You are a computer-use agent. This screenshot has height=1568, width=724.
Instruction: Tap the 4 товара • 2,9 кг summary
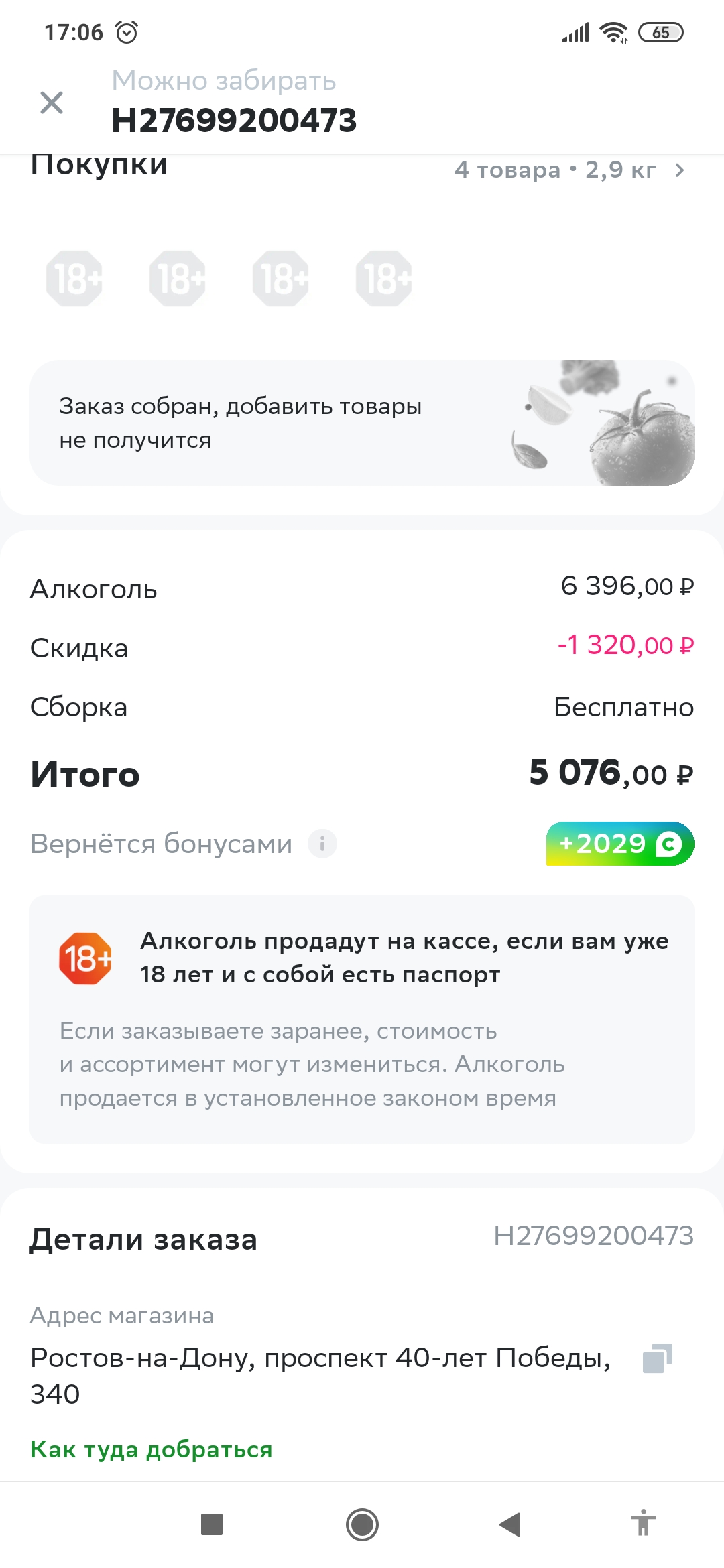point(555,170)
